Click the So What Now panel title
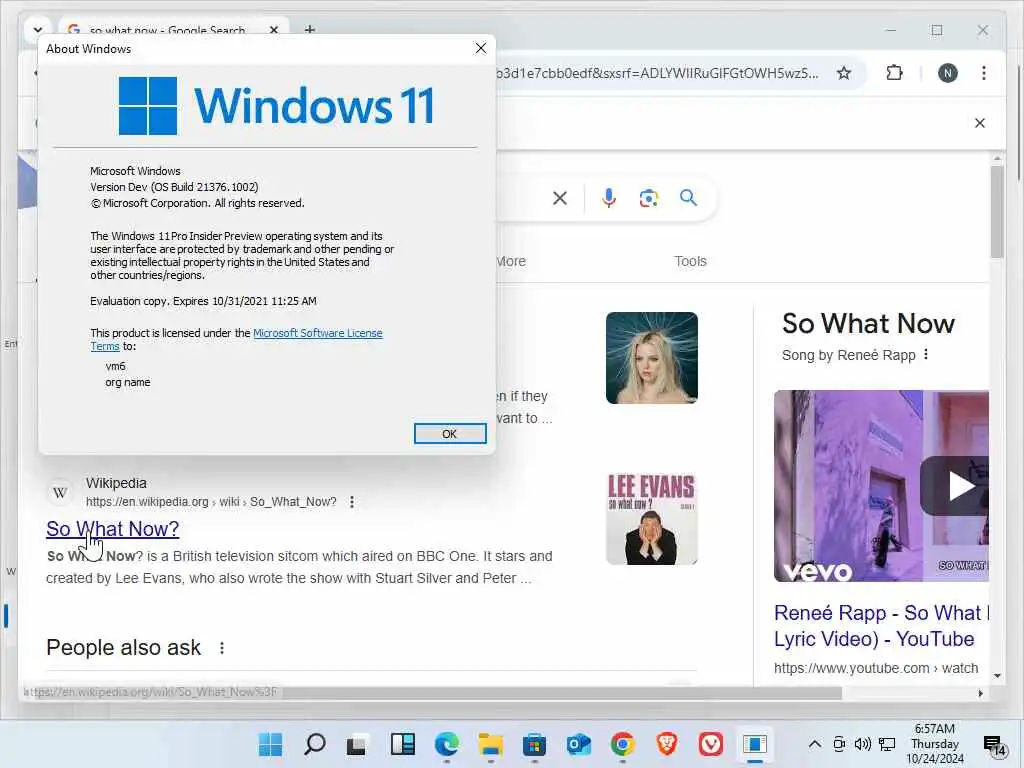 (869, 323)
